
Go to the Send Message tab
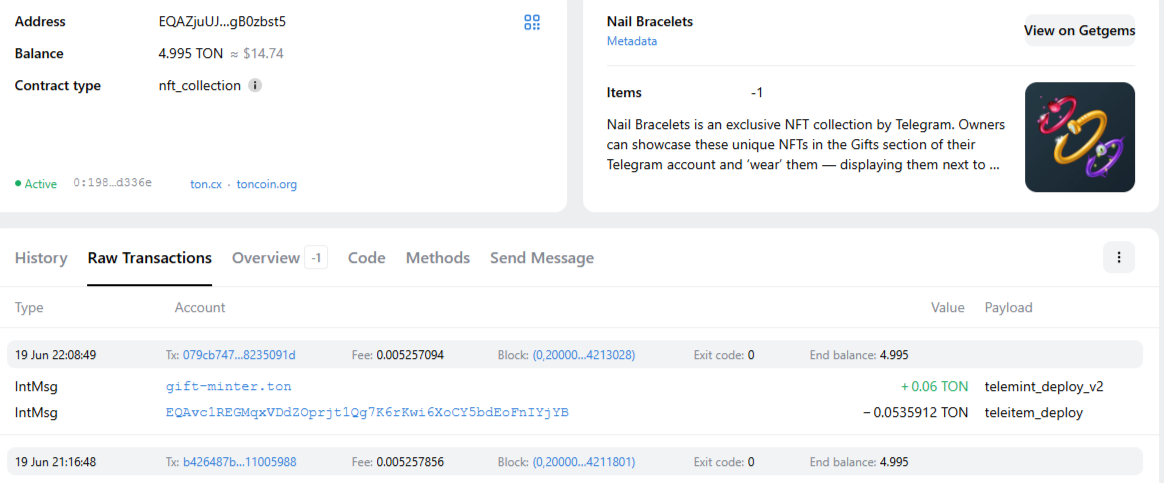click(x=542, y=258)
